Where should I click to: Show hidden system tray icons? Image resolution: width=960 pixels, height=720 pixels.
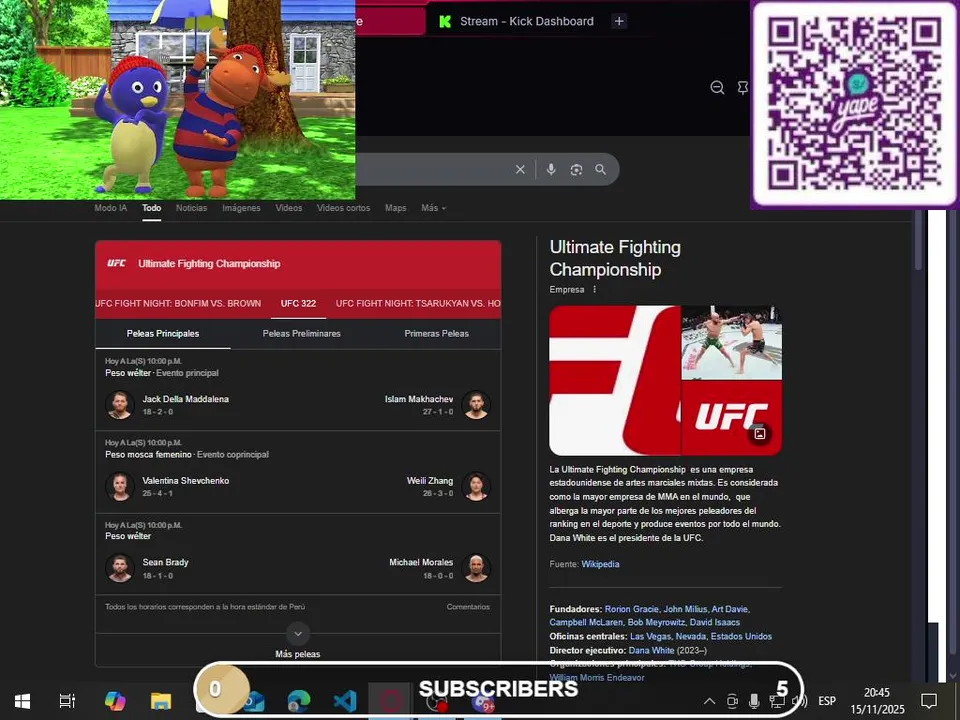click(x=709, y=701)
